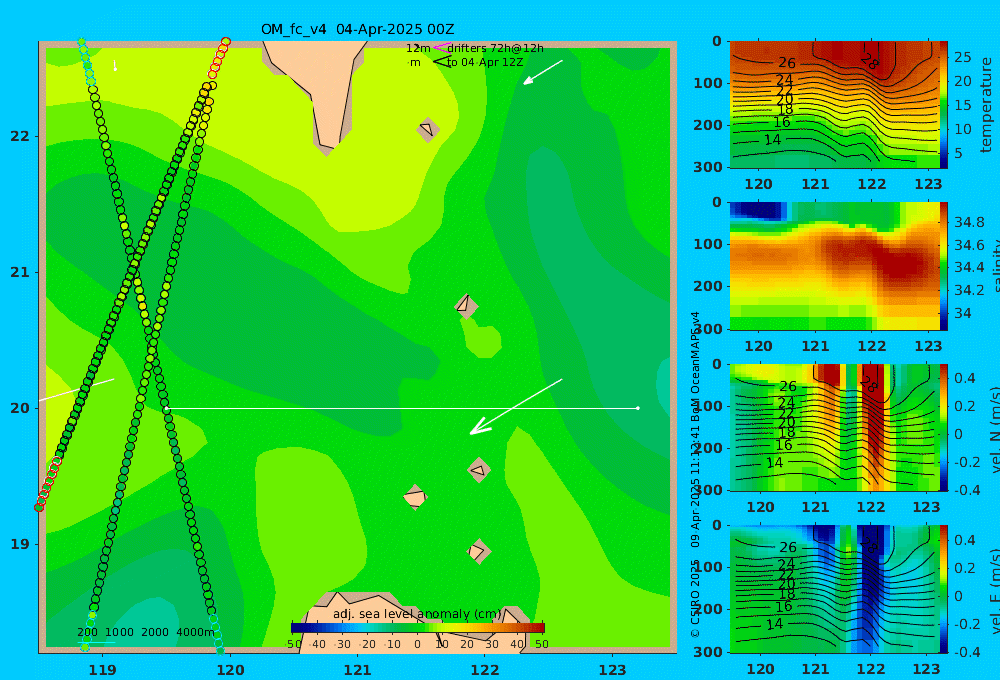Click the '300' depth label of the salinity panel
Image resolution: width=1000 pixels, height=680 pixels.
pos(708,329)
